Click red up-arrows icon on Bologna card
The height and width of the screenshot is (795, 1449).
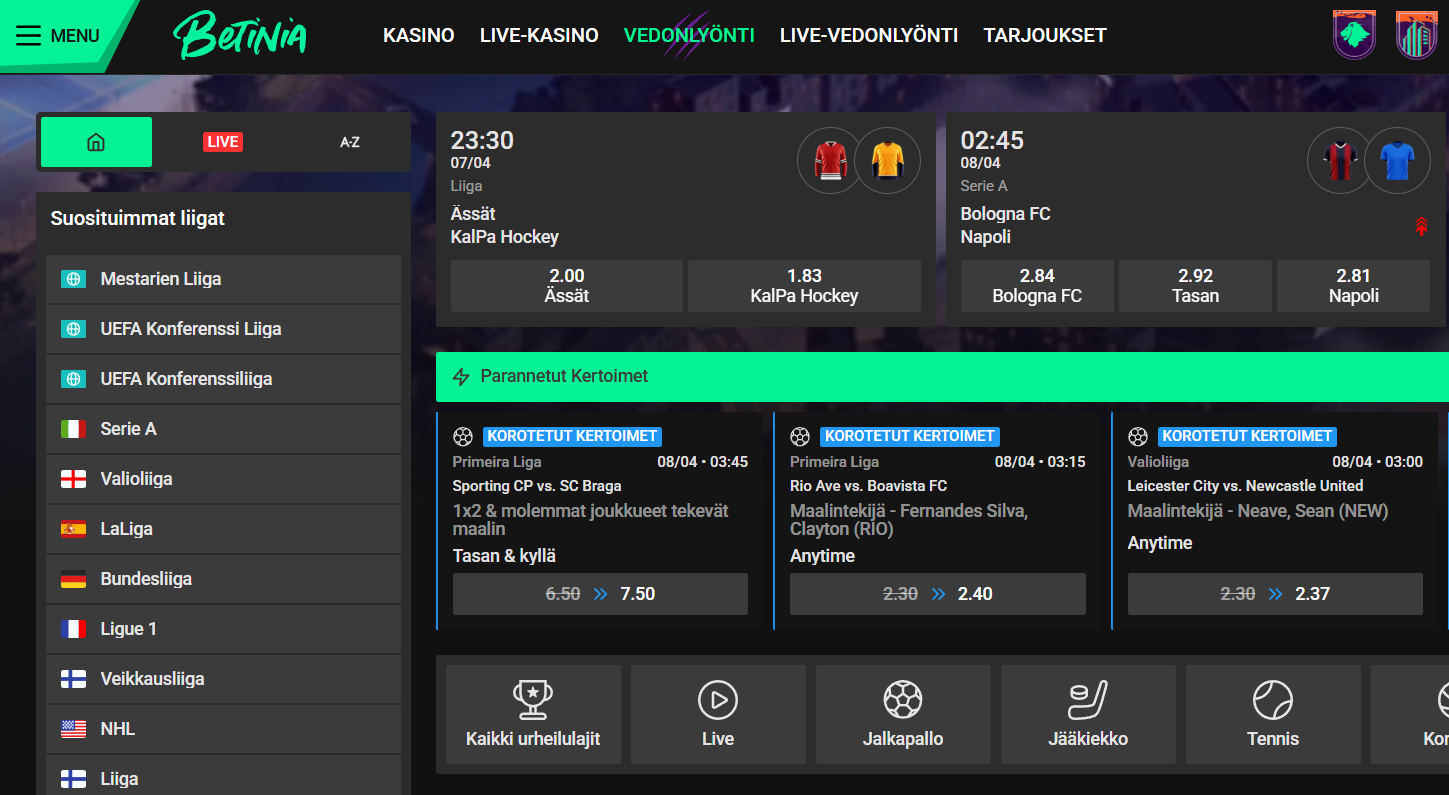[1421, 226]
